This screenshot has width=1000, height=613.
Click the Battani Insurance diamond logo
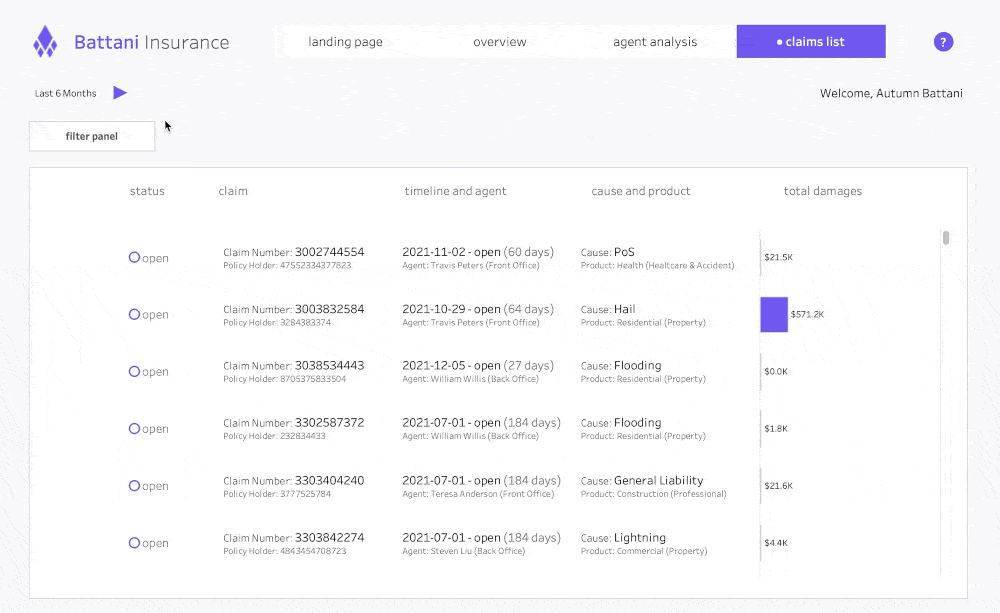45,42
